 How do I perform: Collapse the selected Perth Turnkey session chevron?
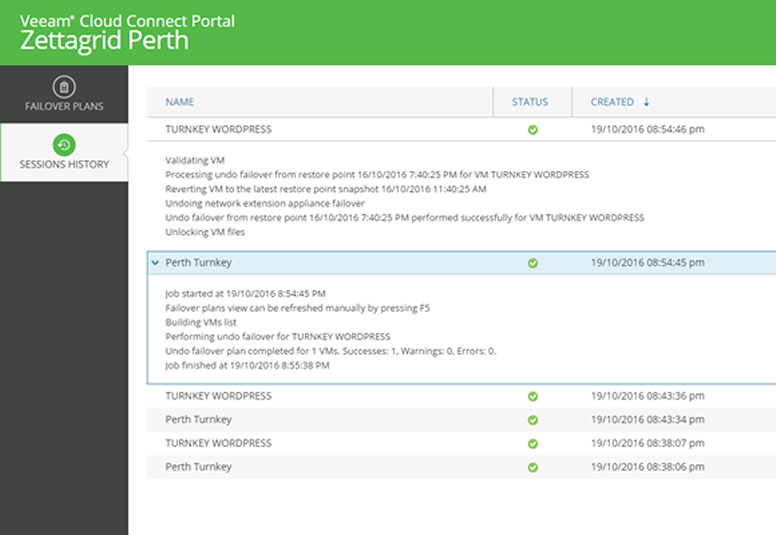(x=155, y=263)
